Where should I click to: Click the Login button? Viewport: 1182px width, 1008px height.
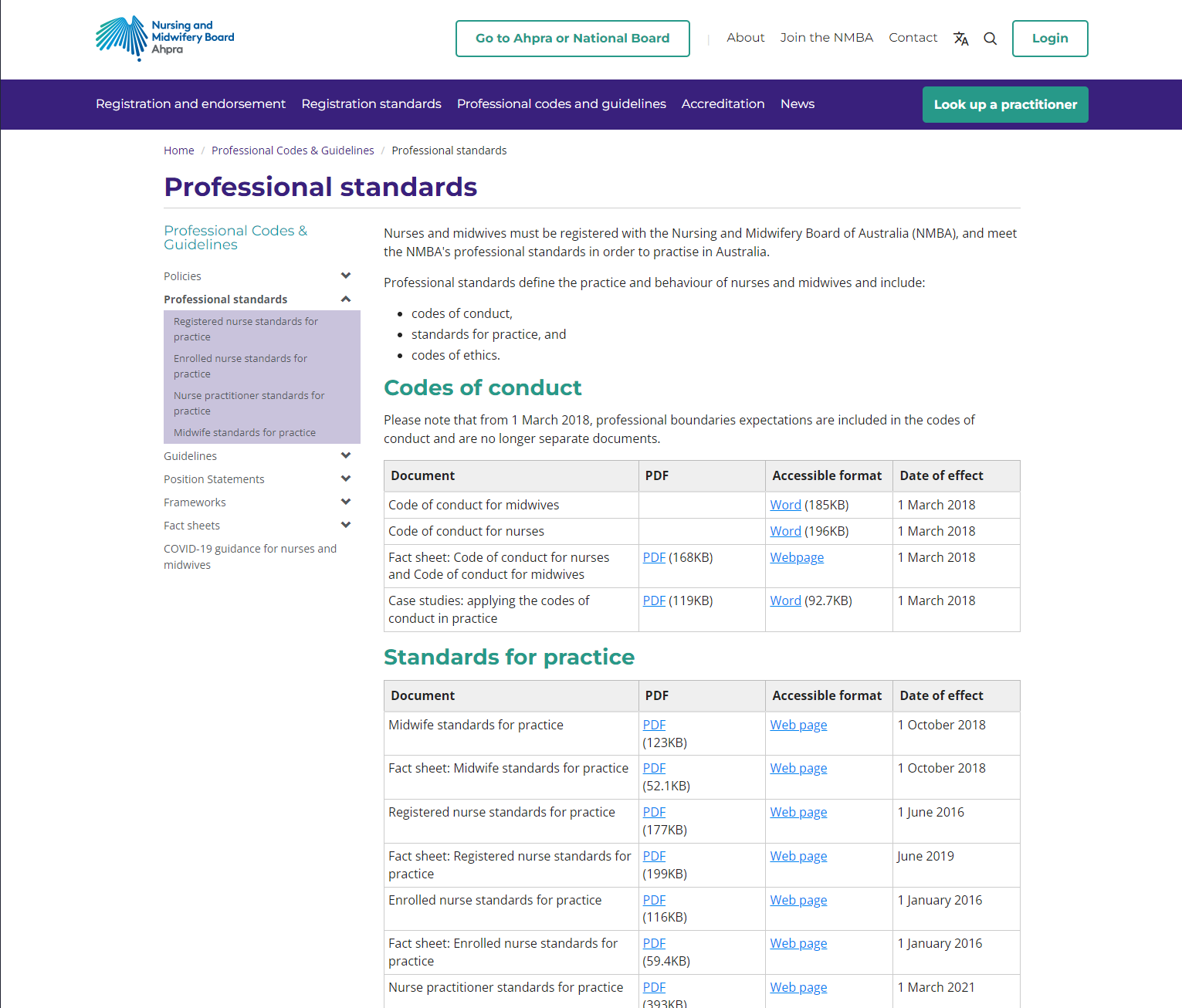[1049, 39]
